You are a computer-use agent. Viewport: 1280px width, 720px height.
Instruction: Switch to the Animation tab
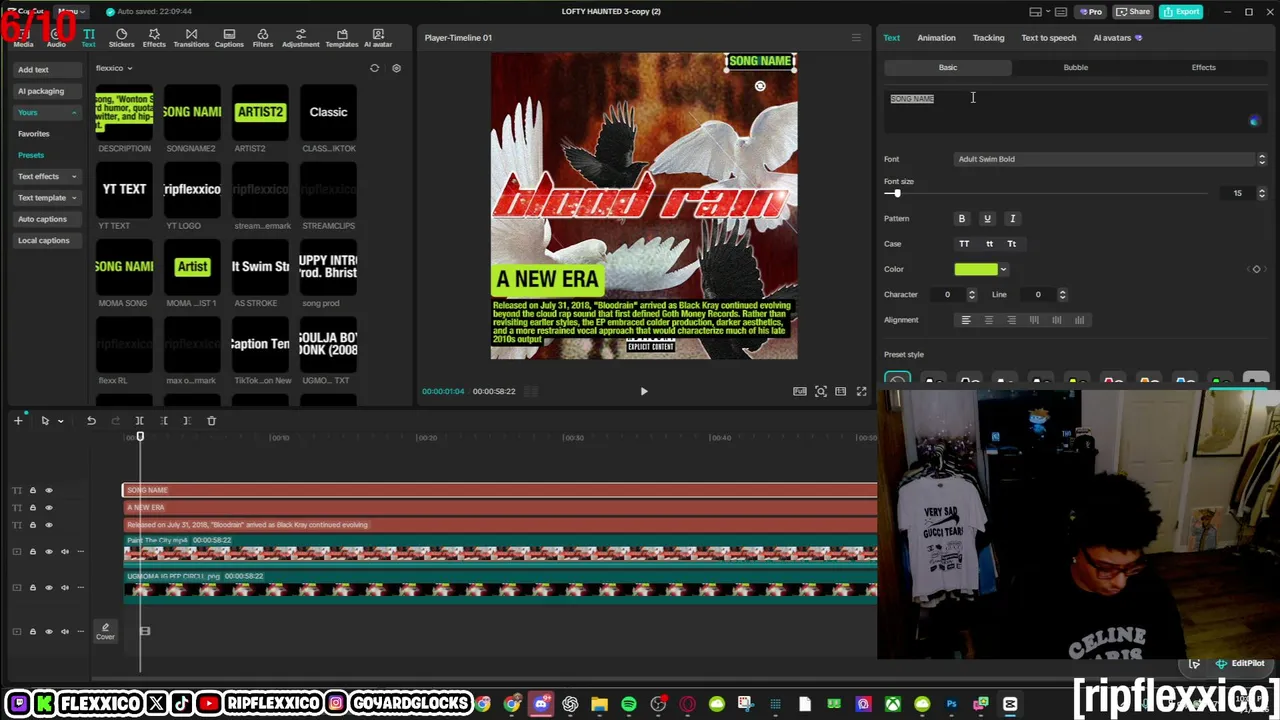pyautogui.click(x=936, y=38)
